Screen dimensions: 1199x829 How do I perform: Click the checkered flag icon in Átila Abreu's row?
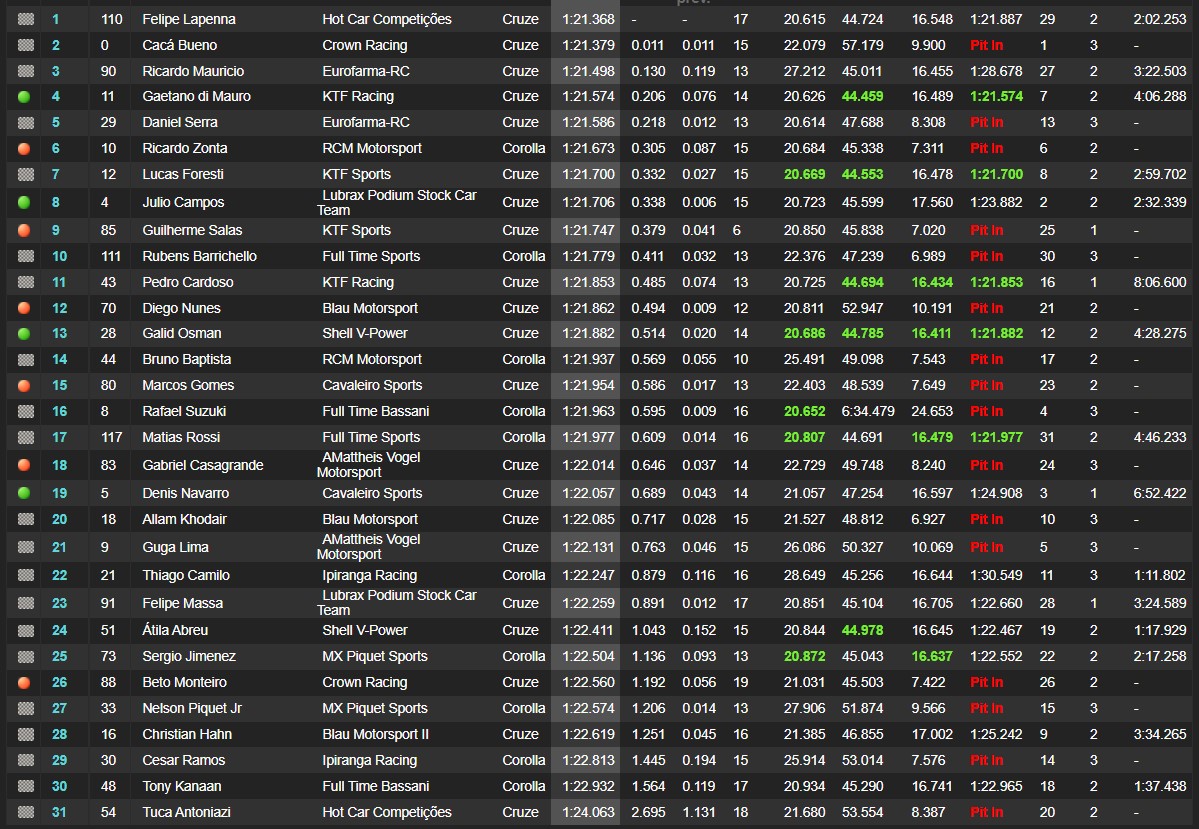click(26, 630)
